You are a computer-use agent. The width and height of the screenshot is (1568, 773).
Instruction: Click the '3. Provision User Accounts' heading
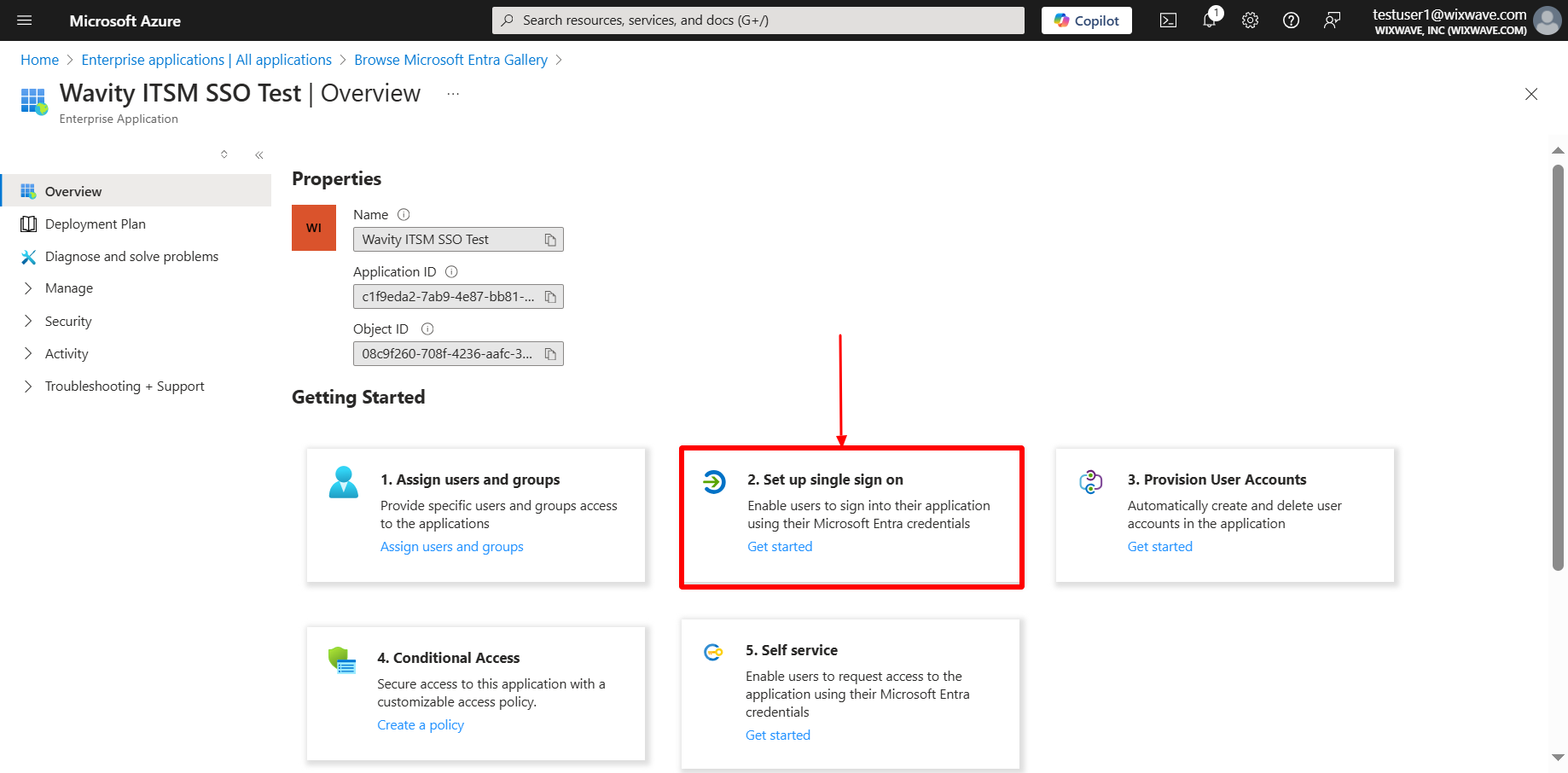tap(1217, 479)
